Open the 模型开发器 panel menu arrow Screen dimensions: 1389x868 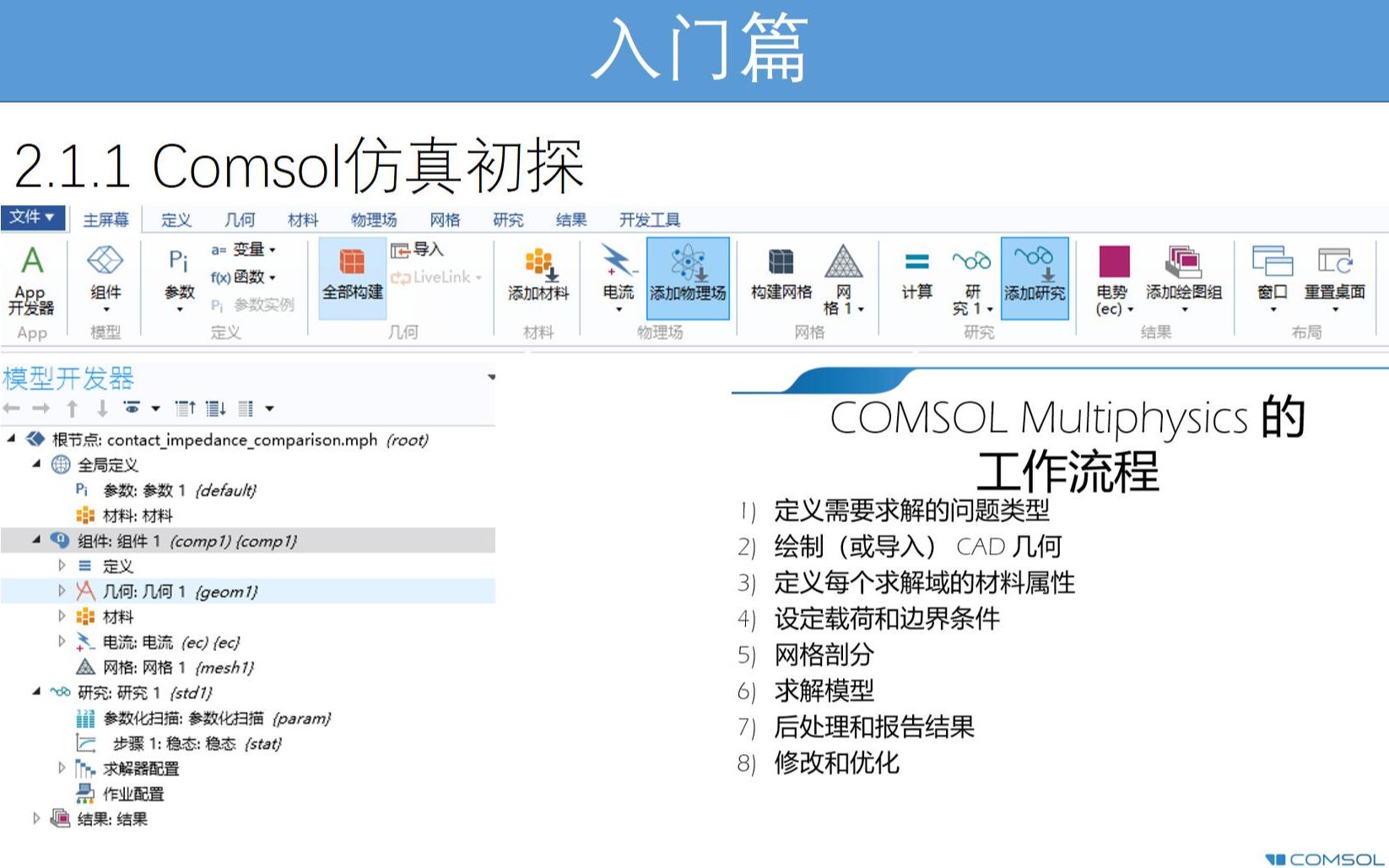click(x=491, y=377)
